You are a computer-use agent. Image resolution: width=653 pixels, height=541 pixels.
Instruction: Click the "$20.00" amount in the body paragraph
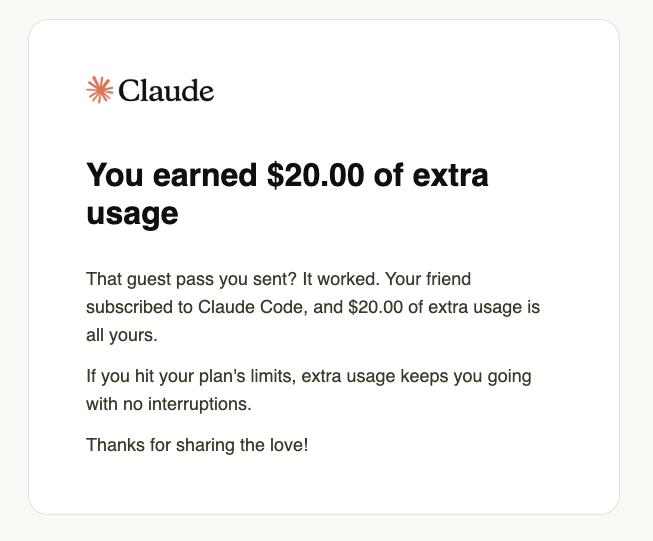375,307
